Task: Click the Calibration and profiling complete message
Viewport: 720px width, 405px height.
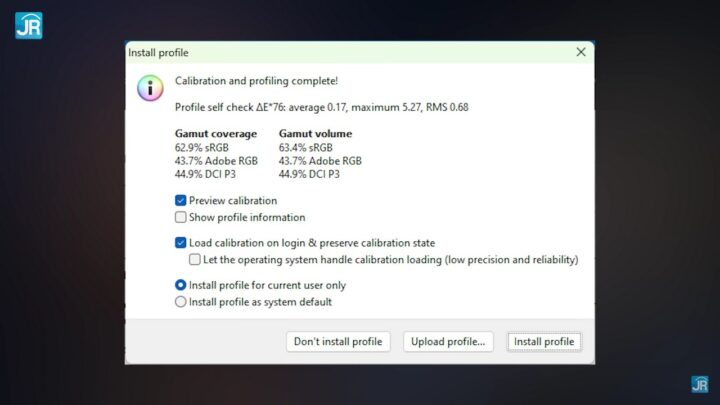Action: click(256, 81)
